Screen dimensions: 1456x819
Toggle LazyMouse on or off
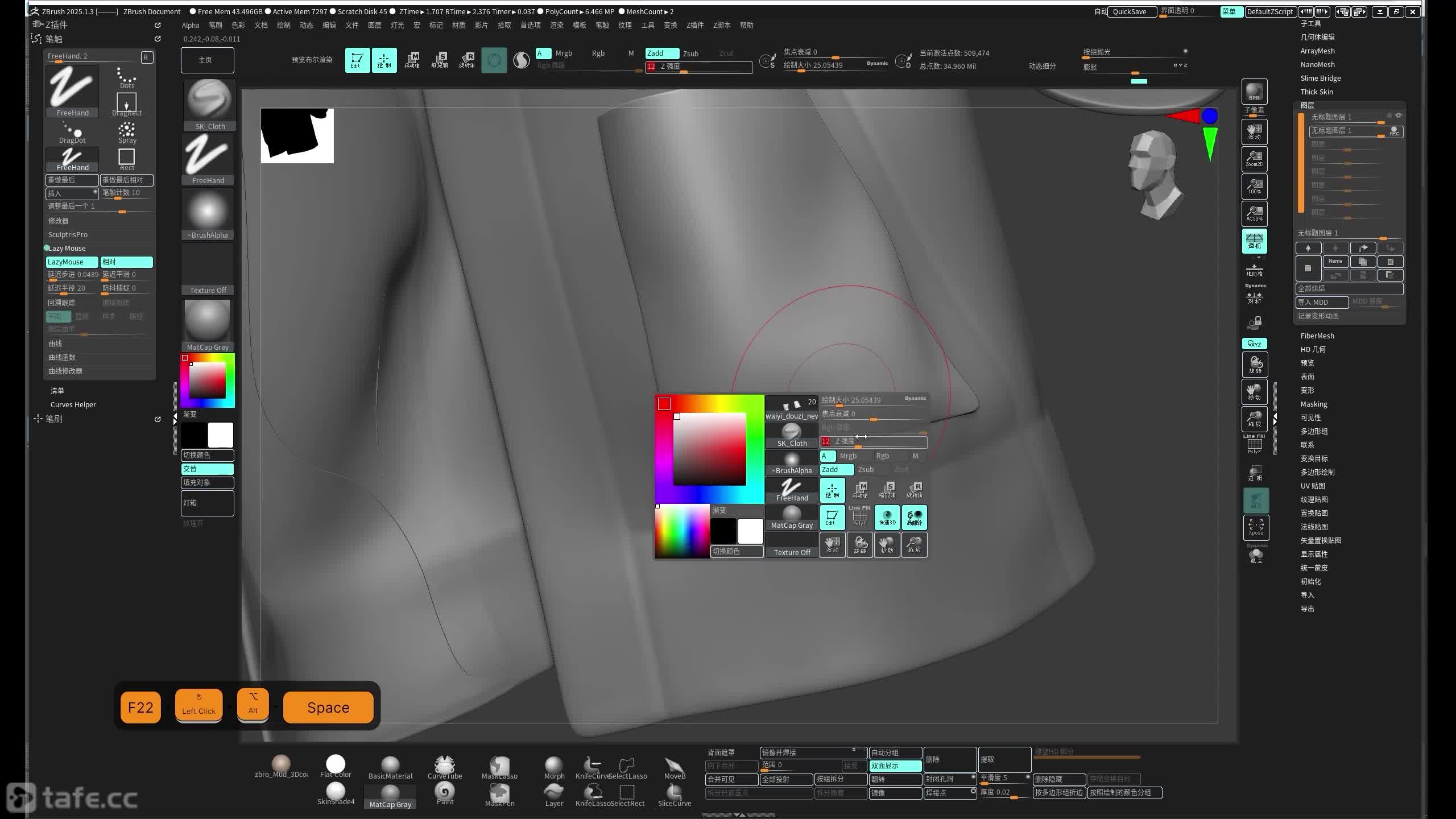coord(72,262)
